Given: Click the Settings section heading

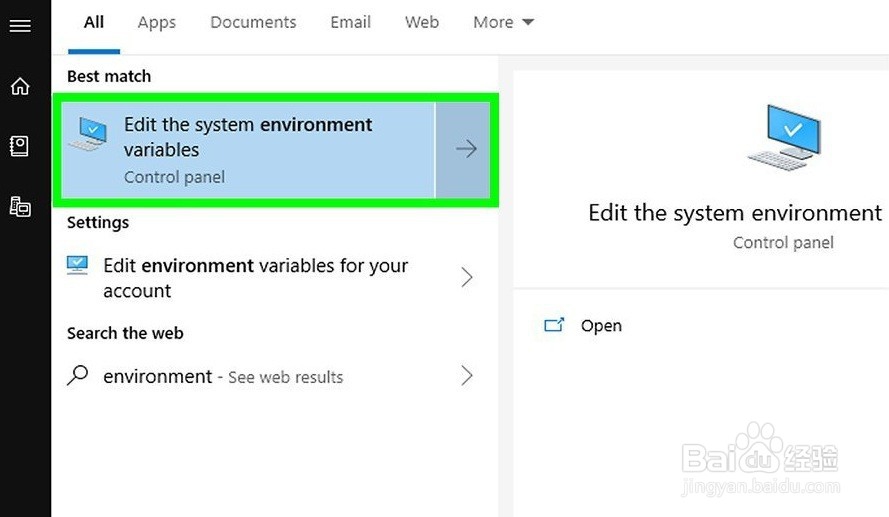Looking at the screenshot, I should [98, 222].
